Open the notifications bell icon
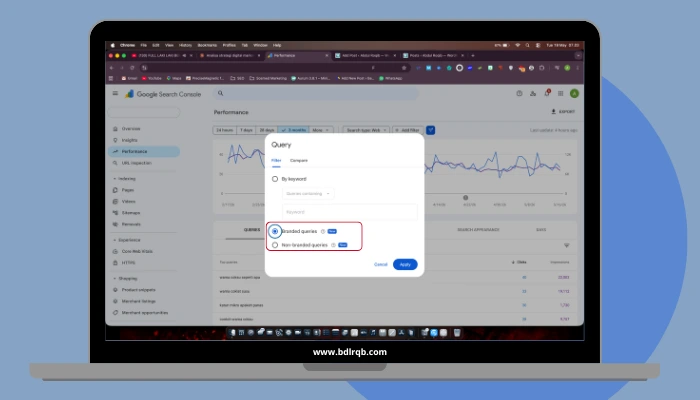Image resolution: width=700 pixels, height=400 pixels. pyautogui.click(x=547, y=93)
